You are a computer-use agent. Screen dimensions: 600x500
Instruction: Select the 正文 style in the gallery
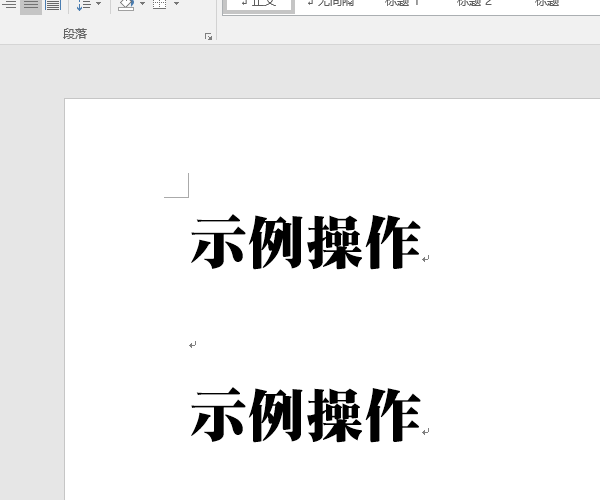(259, 5)
